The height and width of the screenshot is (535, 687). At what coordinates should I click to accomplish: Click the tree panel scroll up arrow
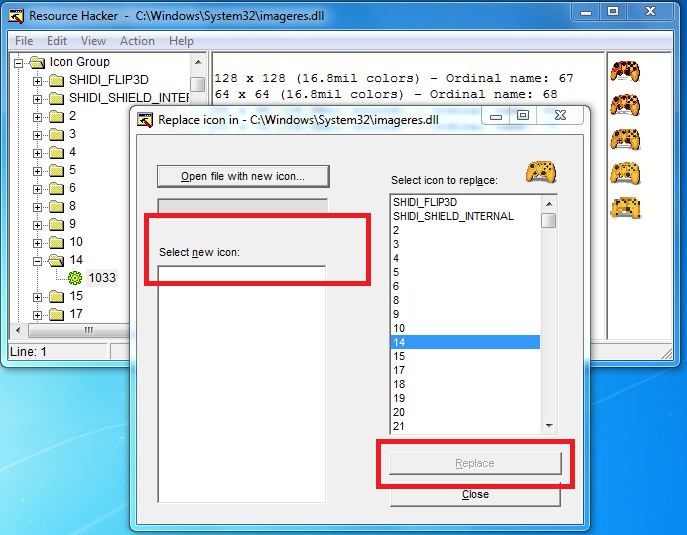198,63
